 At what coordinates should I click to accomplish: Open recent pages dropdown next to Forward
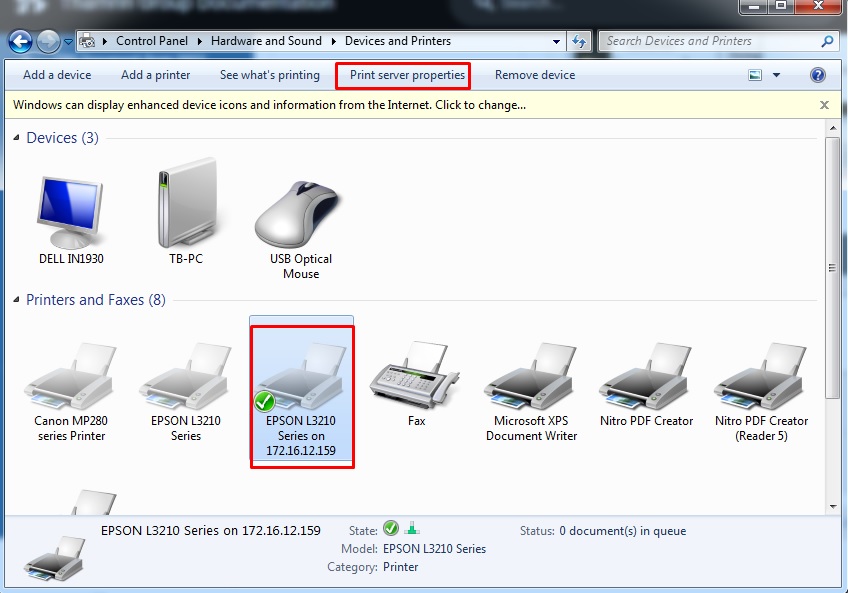pos(68,42)
